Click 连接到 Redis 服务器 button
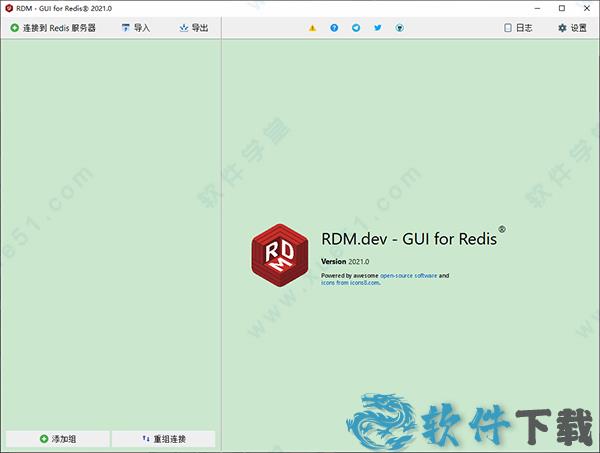Viewport: 600px width, 453px height. 53,28
